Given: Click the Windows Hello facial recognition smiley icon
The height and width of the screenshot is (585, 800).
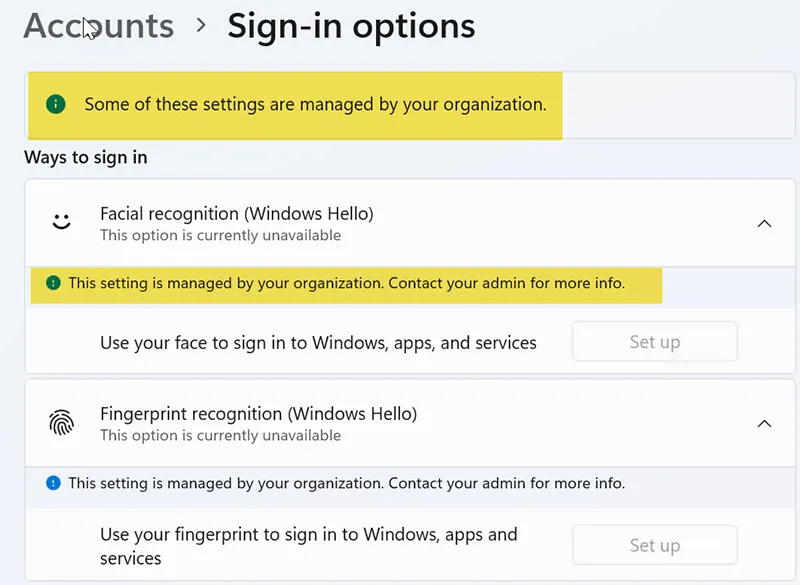Looking at the screenshot, I should coord(61,222).
